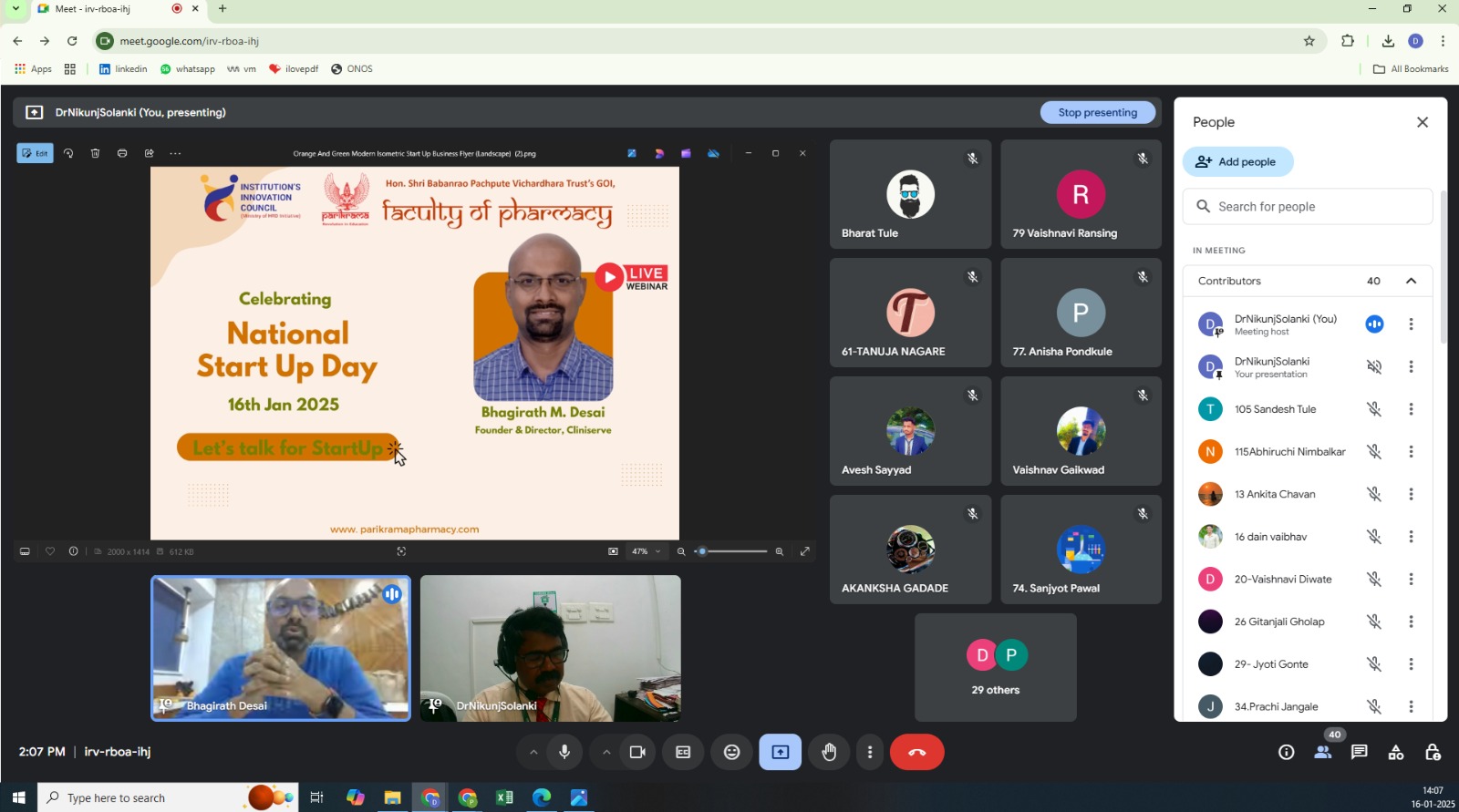The height and width of the screenshot is (812, 1459).
Task: Select Bharat Tule participant tile
Action: pos(910,194)
